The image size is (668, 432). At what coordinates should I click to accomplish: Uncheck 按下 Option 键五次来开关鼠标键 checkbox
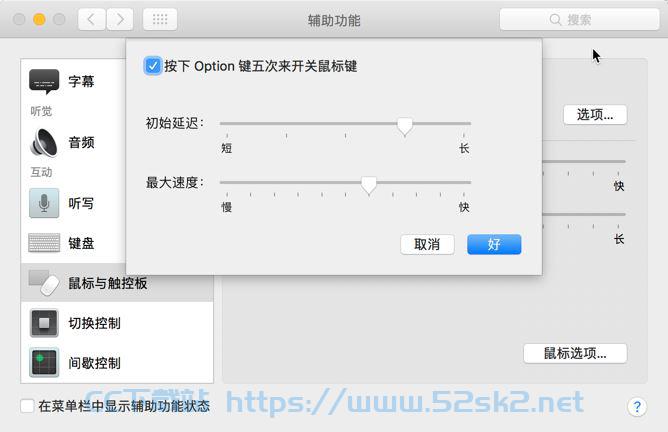[x=153, y=66]
